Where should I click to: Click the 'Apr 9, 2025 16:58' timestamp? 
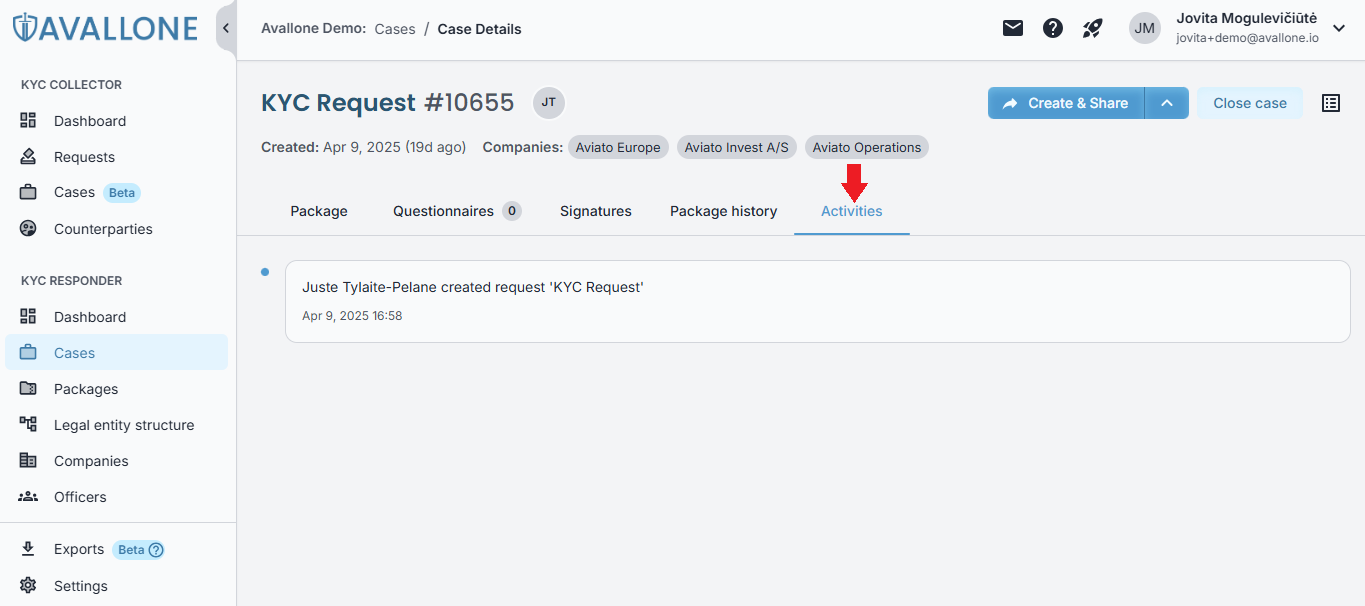click(352, 315)
